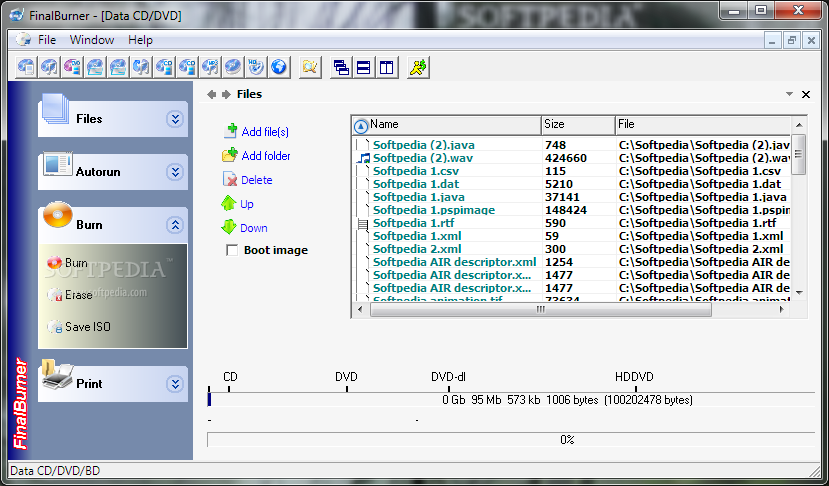Click the Size column header

pos(578,125)
